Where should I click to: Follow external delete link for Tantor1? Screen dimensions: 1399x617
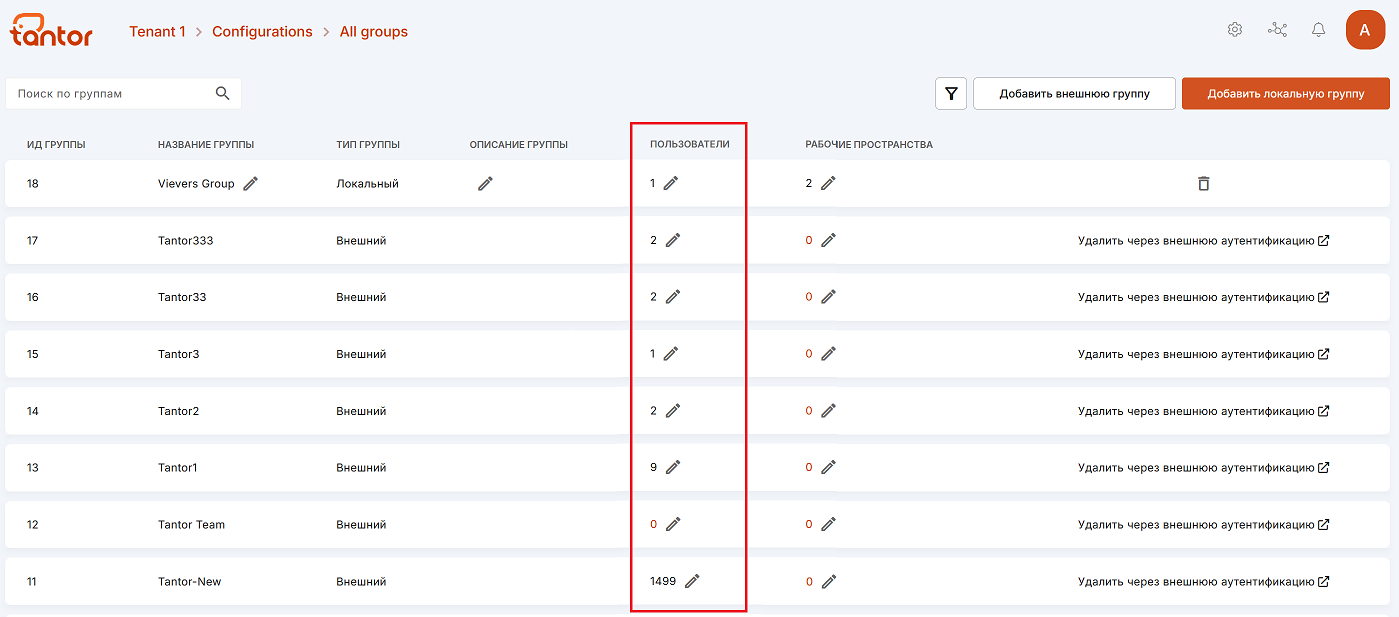click(x=1204, y=467)
